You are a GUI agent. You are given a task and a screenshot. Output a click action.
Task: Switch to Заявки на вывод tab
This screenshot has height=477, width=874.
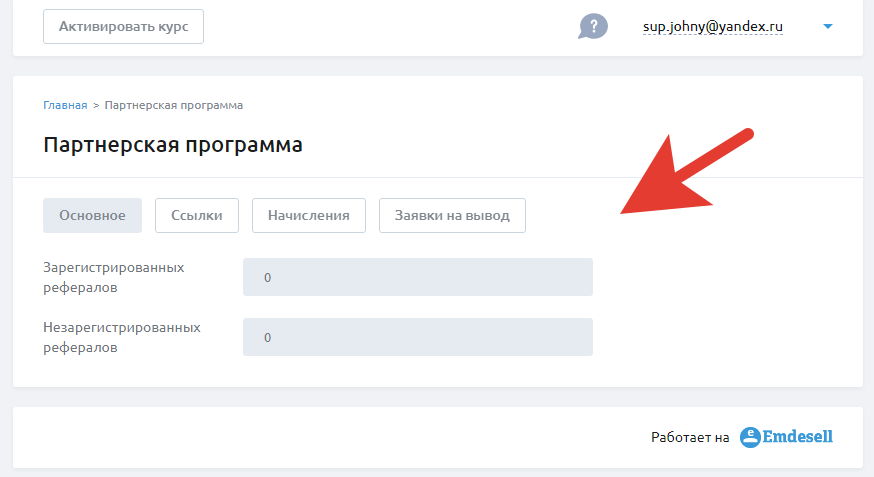[452, 215]
